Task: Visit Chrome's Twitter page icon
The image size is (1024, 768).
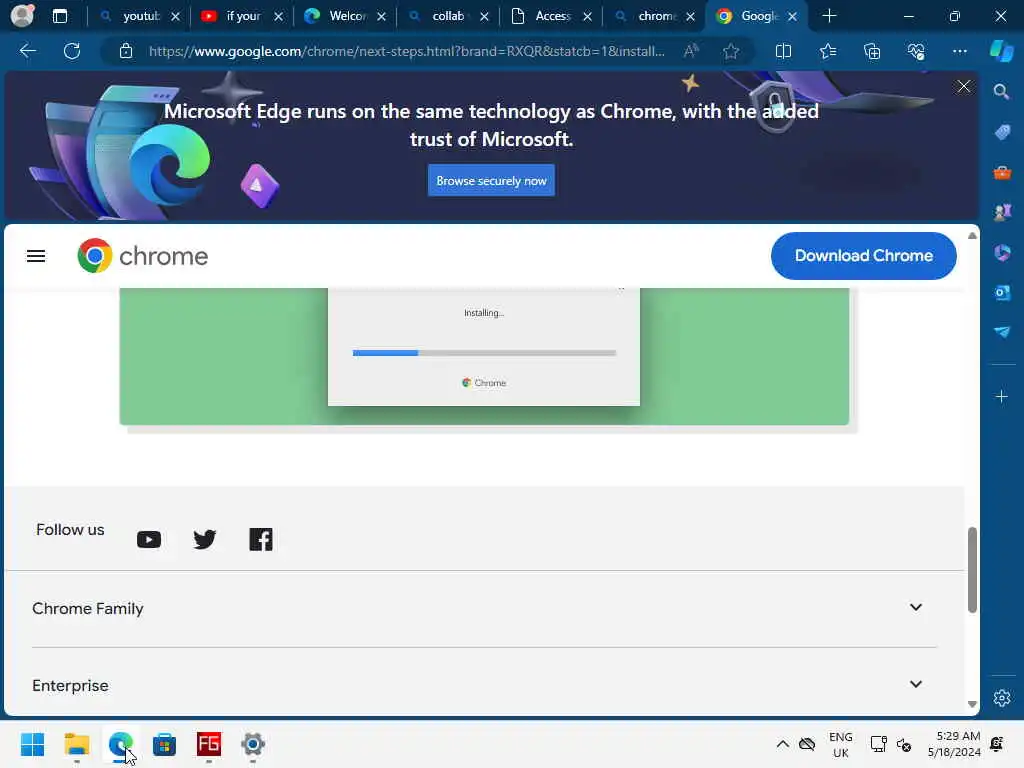Action: pyautogui.click(x=204, y=539)
